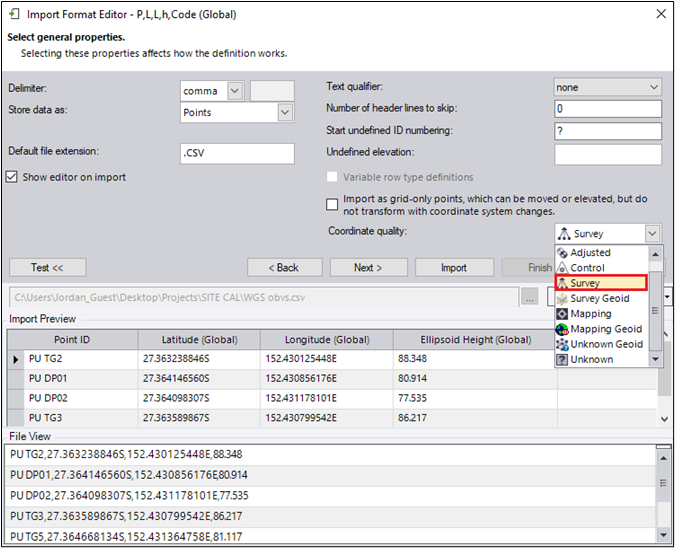Image resolution: width=675 pixels, height=548 pixels.
Task: Open the Delimiter comma dropdown
Action: [x=235, y=91]
